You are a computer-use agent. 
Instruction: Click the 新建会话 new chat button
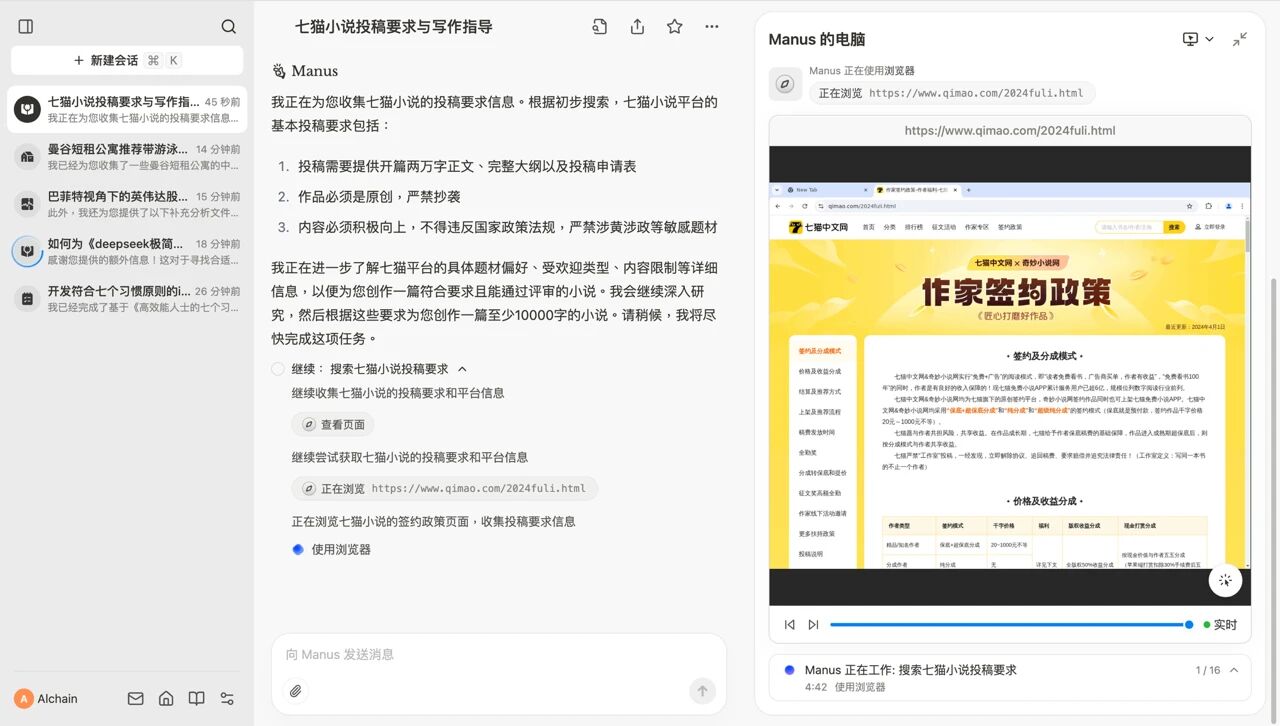coord(127,60)
